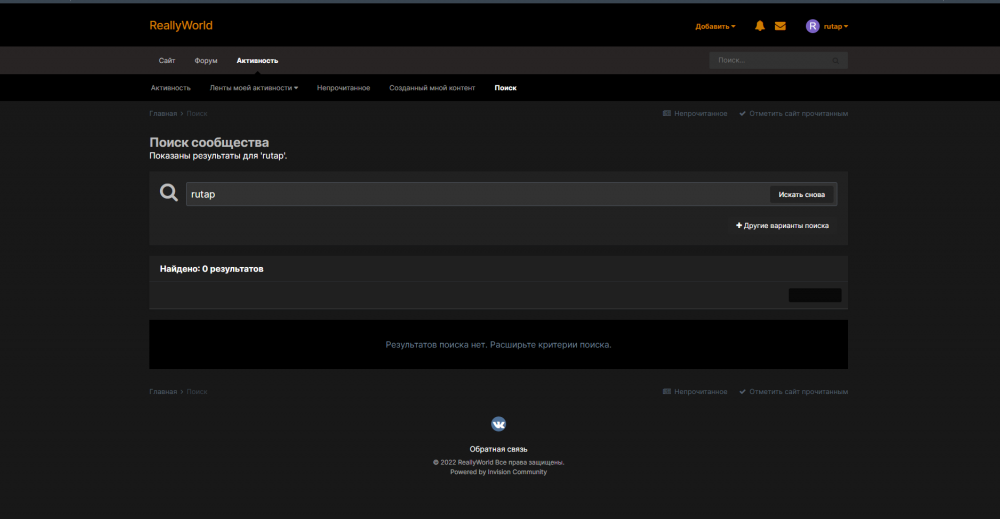Select the Активность main tab
The height and width of the screenshot is (519, 1000).
point(257,61)
